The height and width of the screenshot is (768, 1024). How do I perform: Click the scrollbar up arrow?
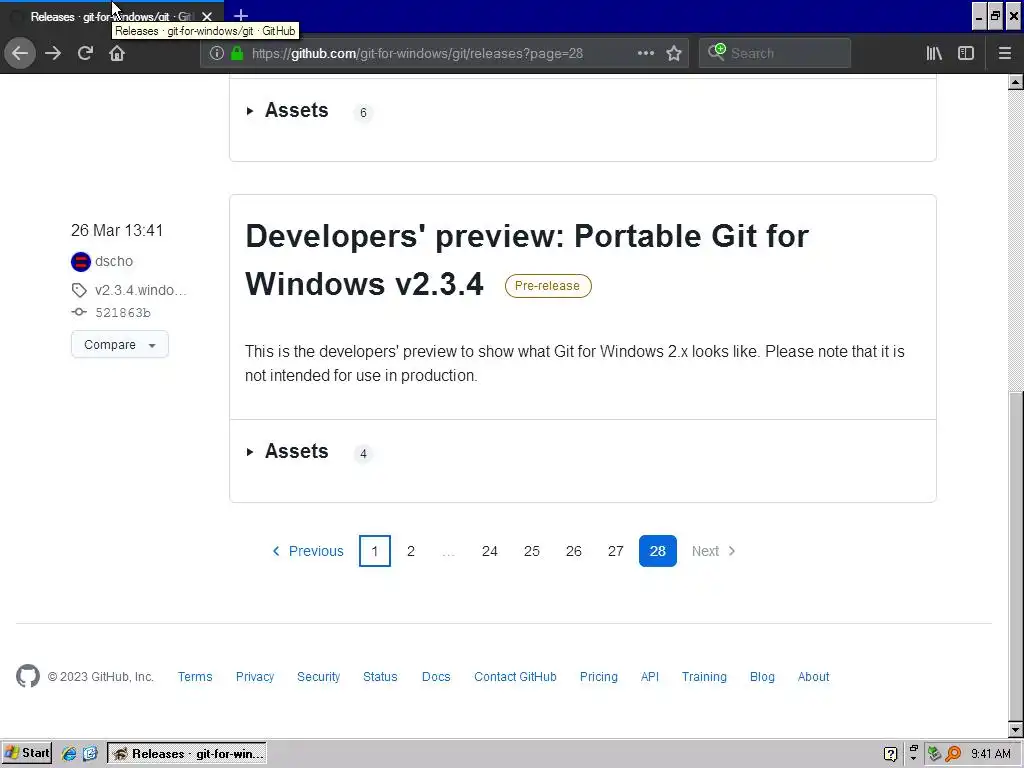pyautogui.click(x=1016, y=82)
